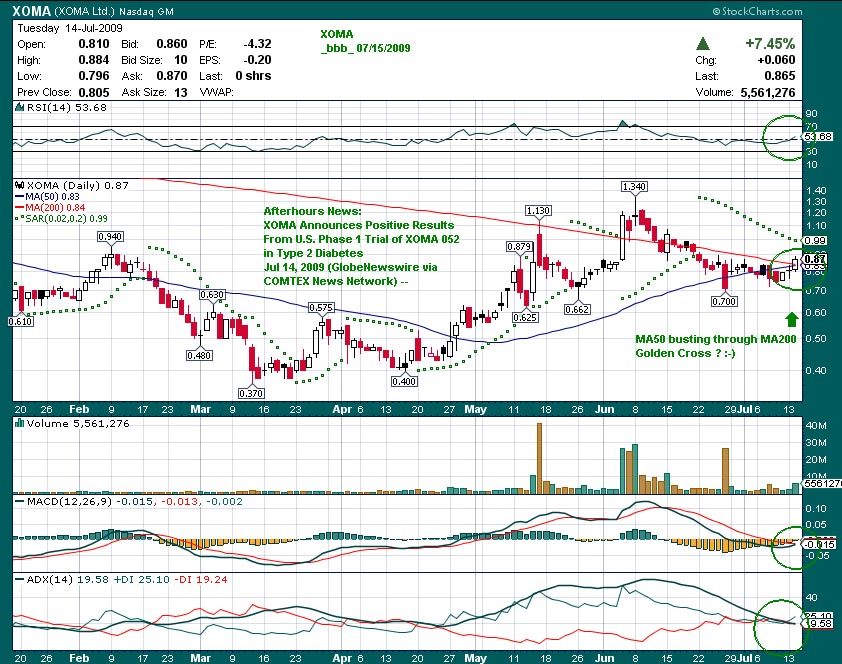Click the P/E value -4.32
The height and width of the screenshot is (664, 842).
pos(257,44)
